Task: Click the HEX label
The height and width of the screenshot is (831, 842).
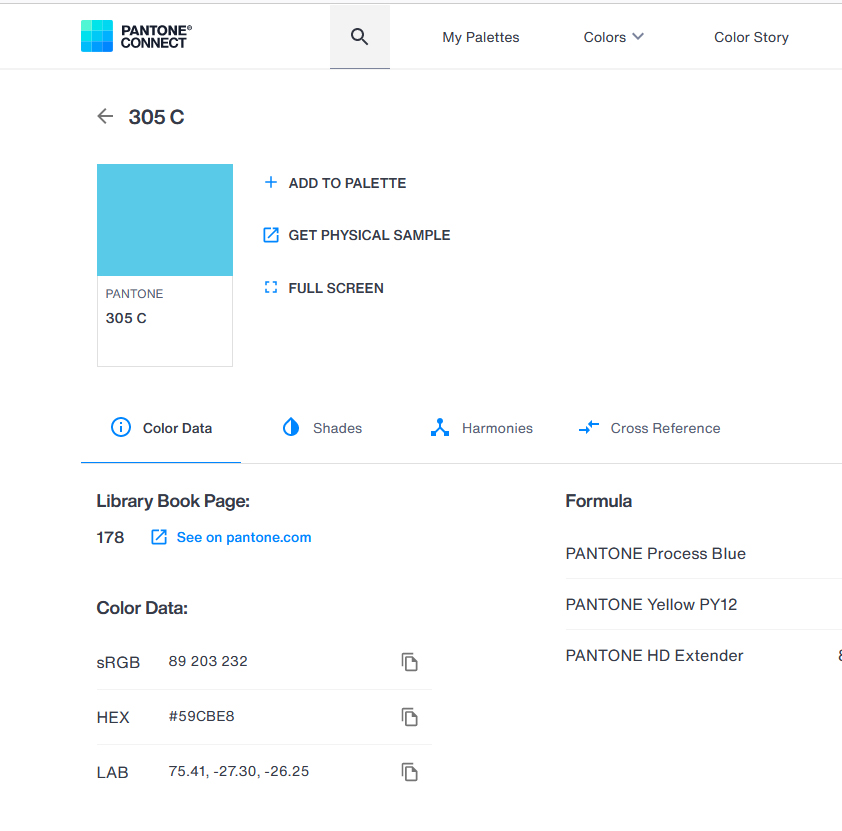Action: (113, 717)
